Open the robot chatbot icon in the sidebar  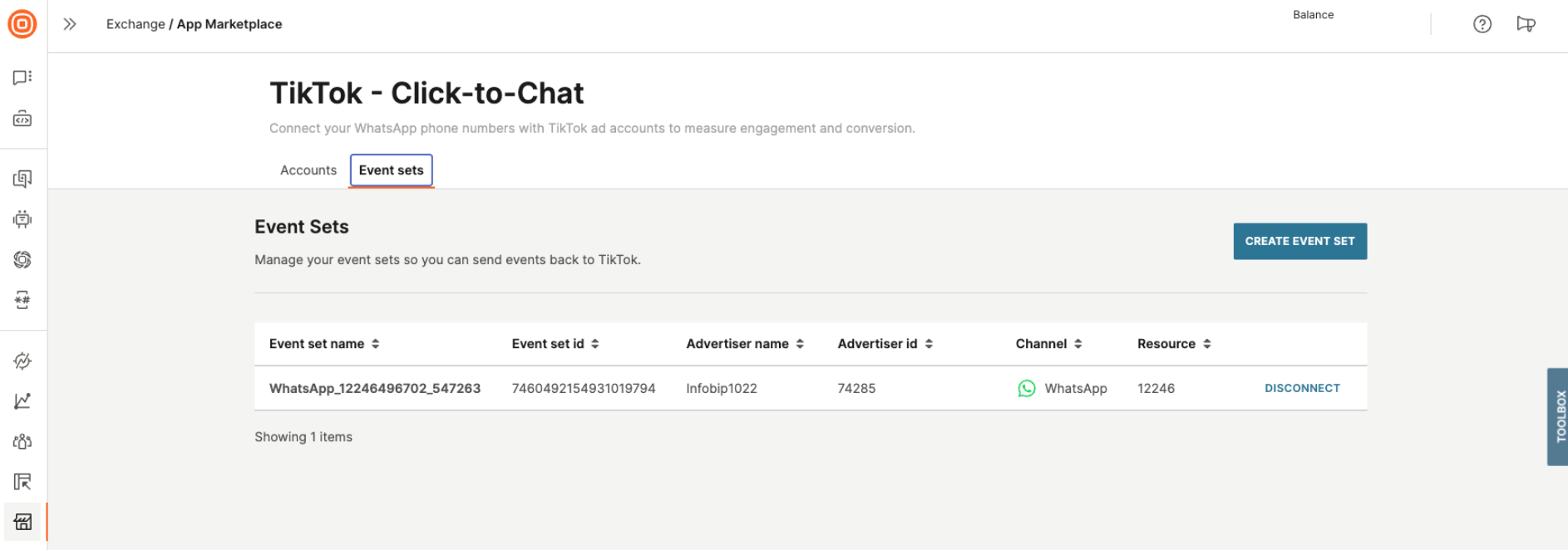click(22, 219)
